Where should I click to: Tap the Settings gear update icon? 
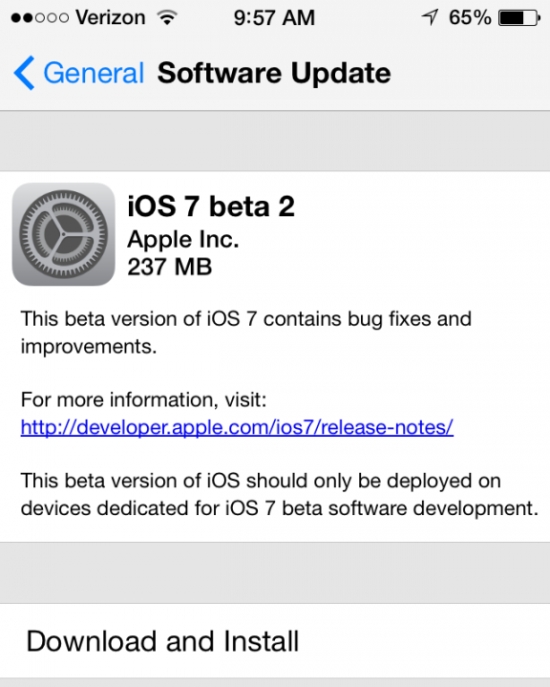click(64, 234)
